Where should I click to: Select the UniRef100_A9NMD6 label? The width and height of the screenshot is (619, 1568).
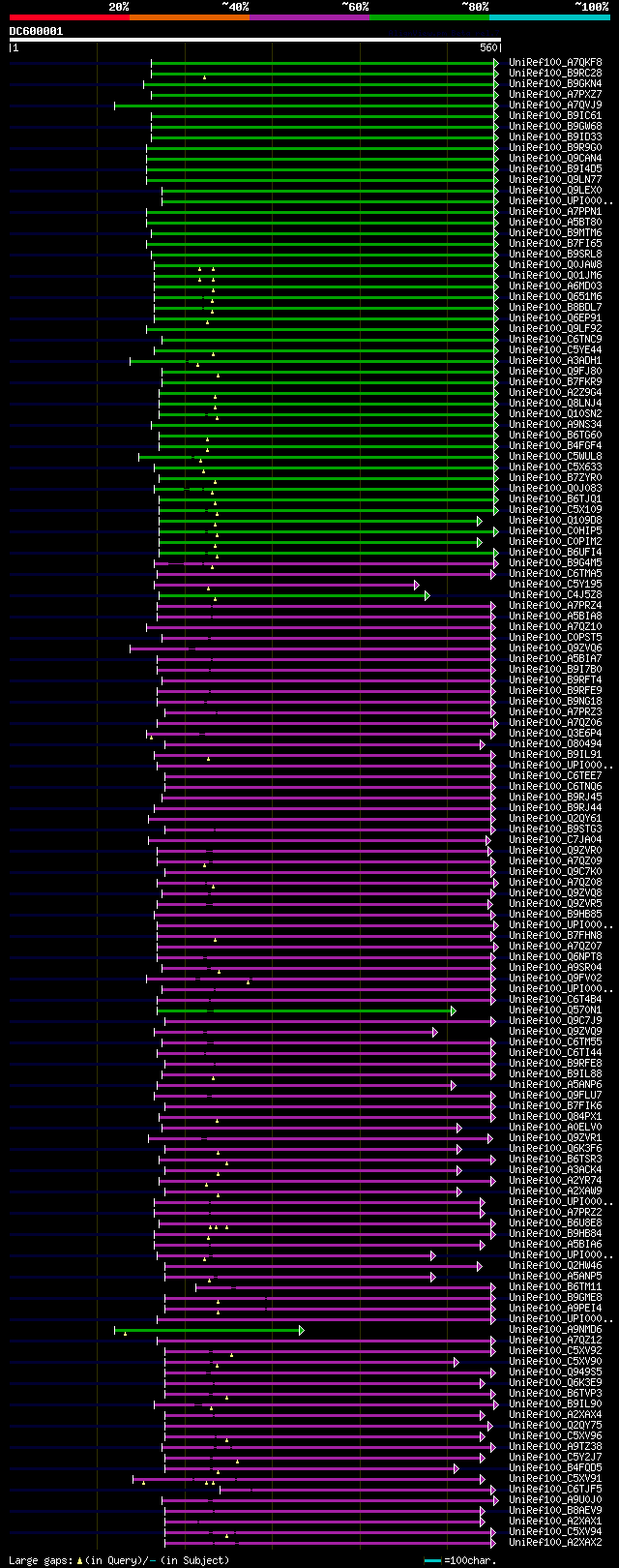(555, 1329)
